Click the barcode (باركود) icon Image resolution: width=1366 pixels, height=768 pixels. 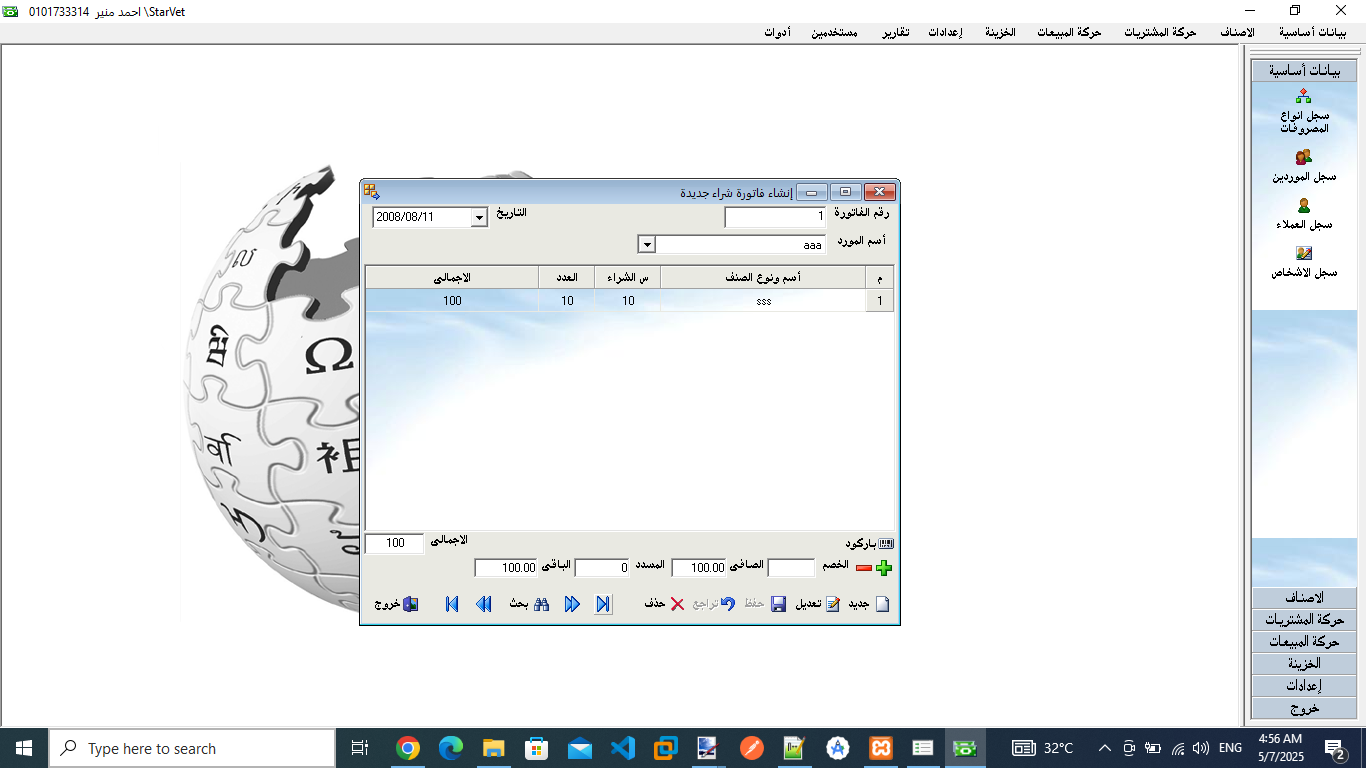[885, 544]
